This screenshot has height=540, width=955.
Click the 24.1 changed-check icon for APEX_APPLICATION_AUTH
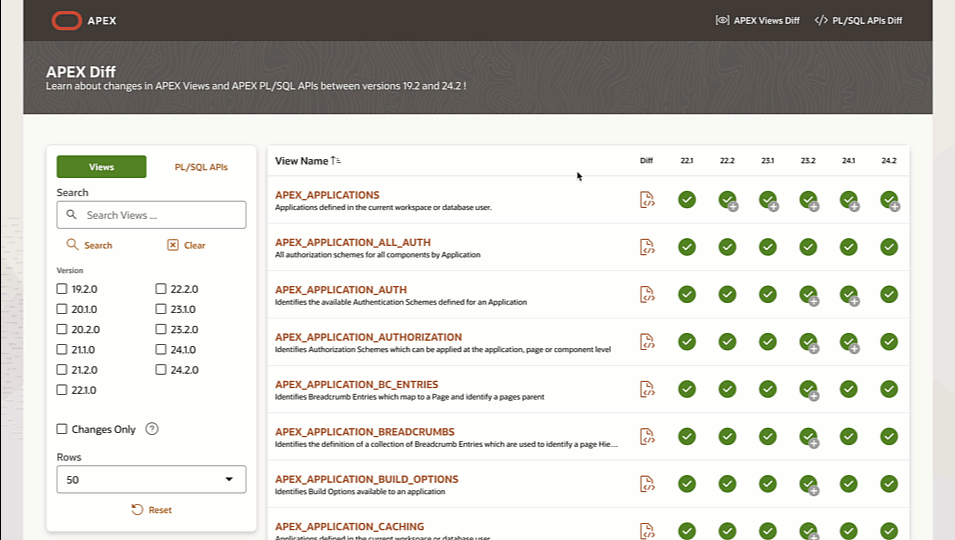click(850, 295)
